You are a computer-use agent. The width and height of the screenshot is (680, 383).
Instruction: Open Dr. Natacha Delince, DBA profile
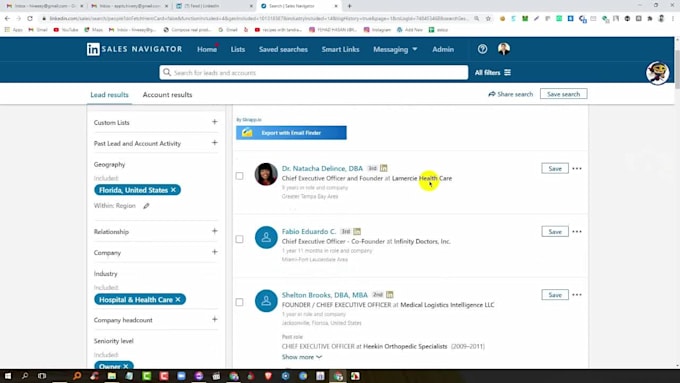pos(322,168)
